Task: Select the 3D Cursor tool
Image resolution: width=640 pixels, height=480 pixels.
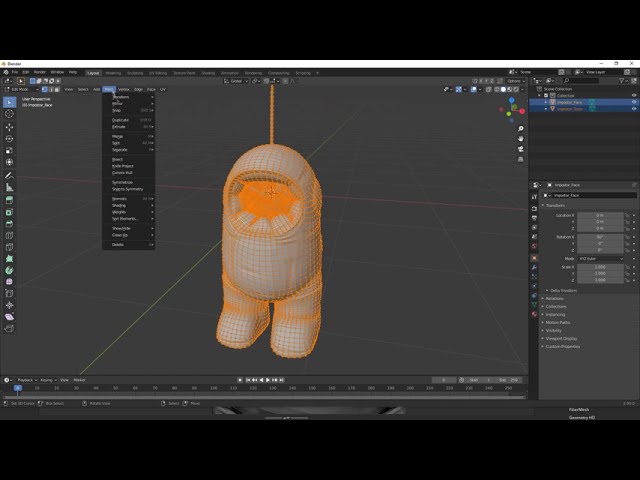Action: click(x=9, y=114)
